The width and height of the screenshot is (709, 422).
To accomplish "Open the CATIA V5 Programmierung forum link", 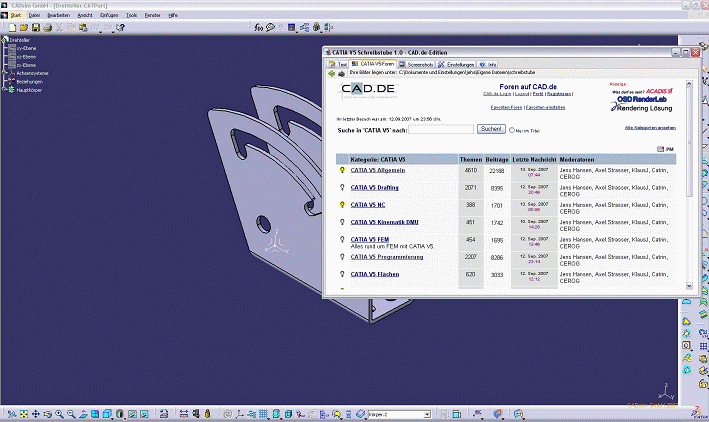I will coord(387,257).
